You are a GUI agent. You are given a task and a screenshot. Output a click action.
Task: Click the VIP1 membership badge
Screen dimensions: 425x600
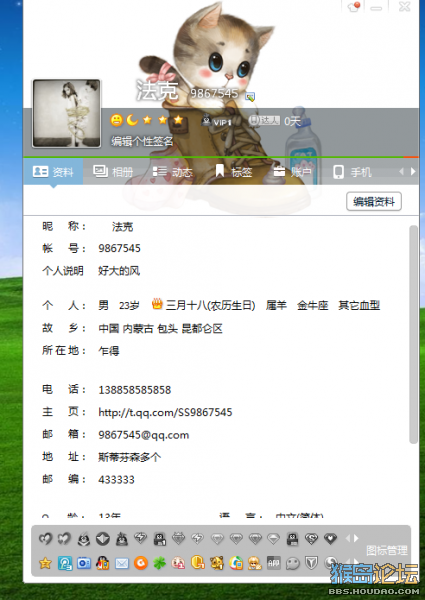217,122
